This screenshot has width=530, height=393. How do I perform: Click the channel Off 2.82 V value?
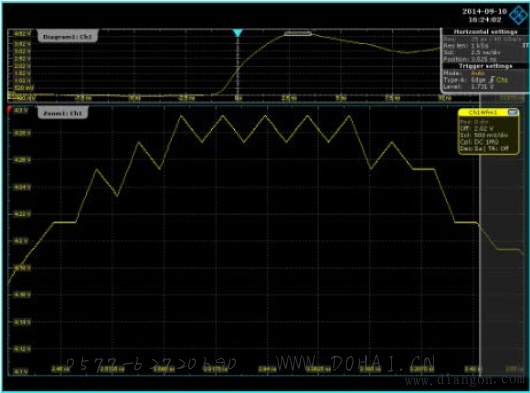pos(483,129)
